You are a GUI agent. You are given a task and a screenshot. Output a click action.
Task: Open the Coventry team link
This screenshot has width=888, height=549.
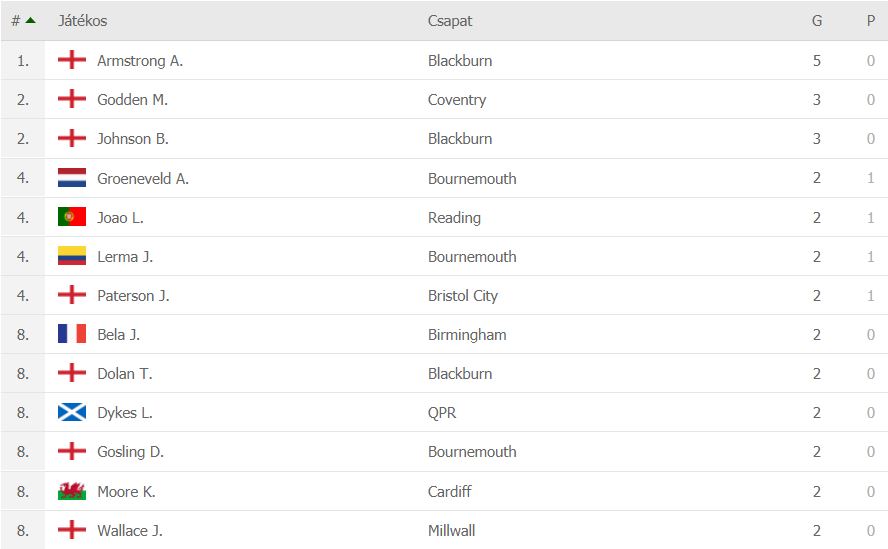[x=457, y=100]
